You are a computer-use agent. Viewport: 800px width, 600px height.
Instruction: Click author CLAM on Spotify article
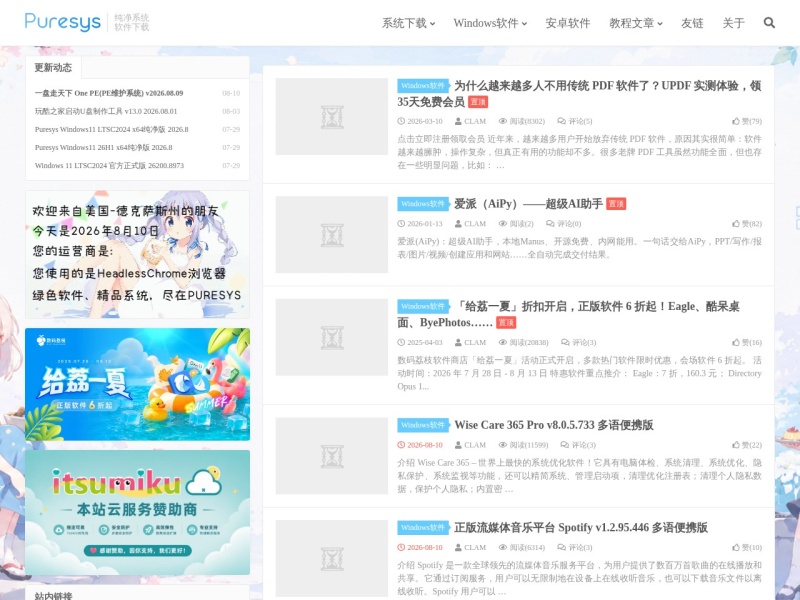pyautogui.click(x=470, y=548)
